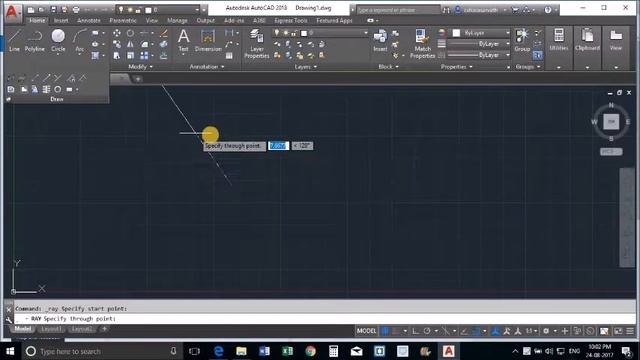Click the dynamic input distance field

(x=278, y=146)
